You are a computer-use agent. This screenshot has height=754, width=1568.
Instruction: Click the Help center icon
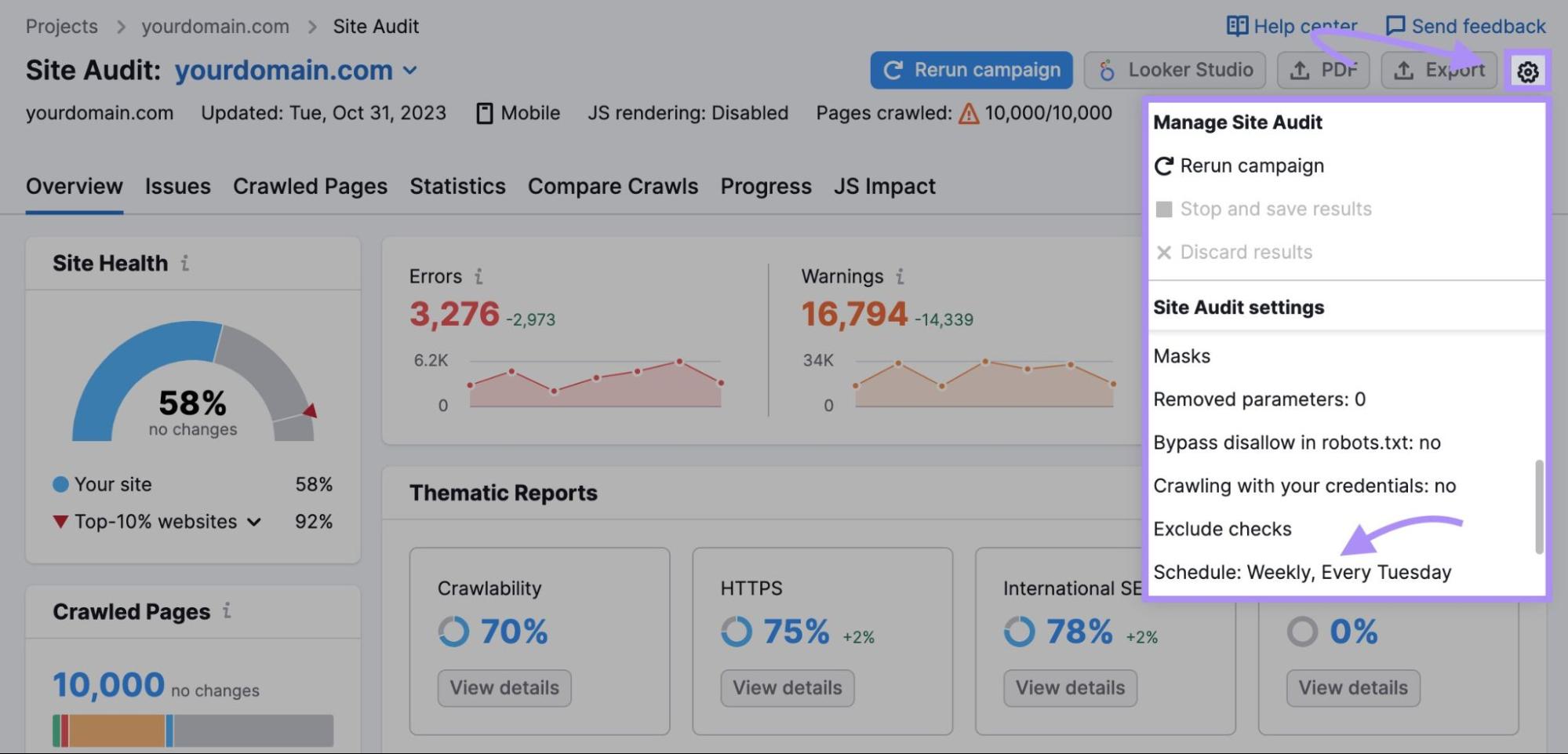point(1236,25)
